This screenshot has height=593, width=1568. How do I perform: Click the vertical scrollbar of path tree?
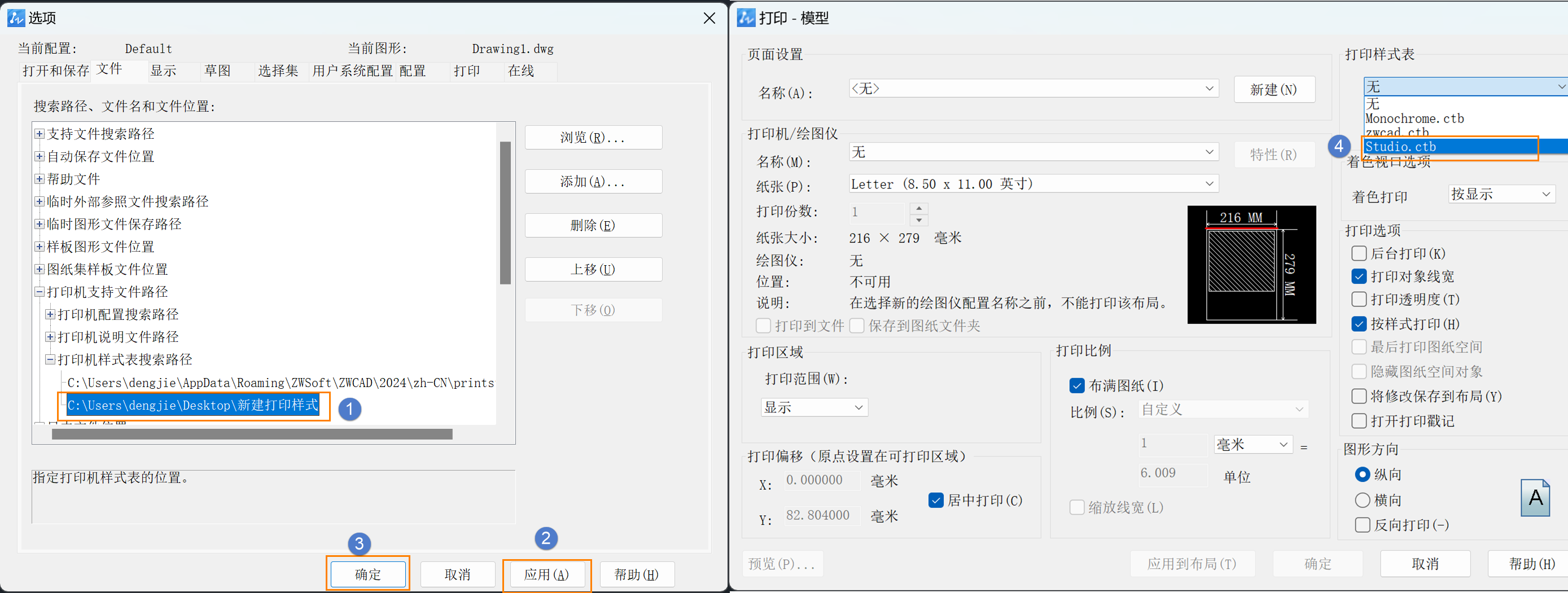pos(505,213)
